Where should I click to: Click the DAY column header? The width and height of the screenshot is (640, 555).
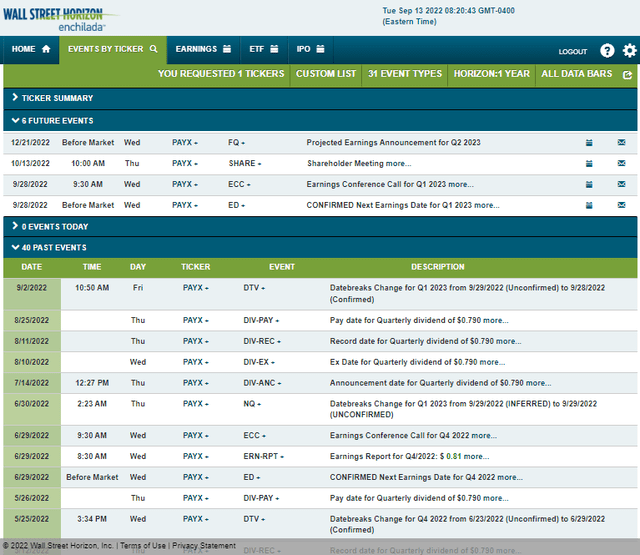138,267
